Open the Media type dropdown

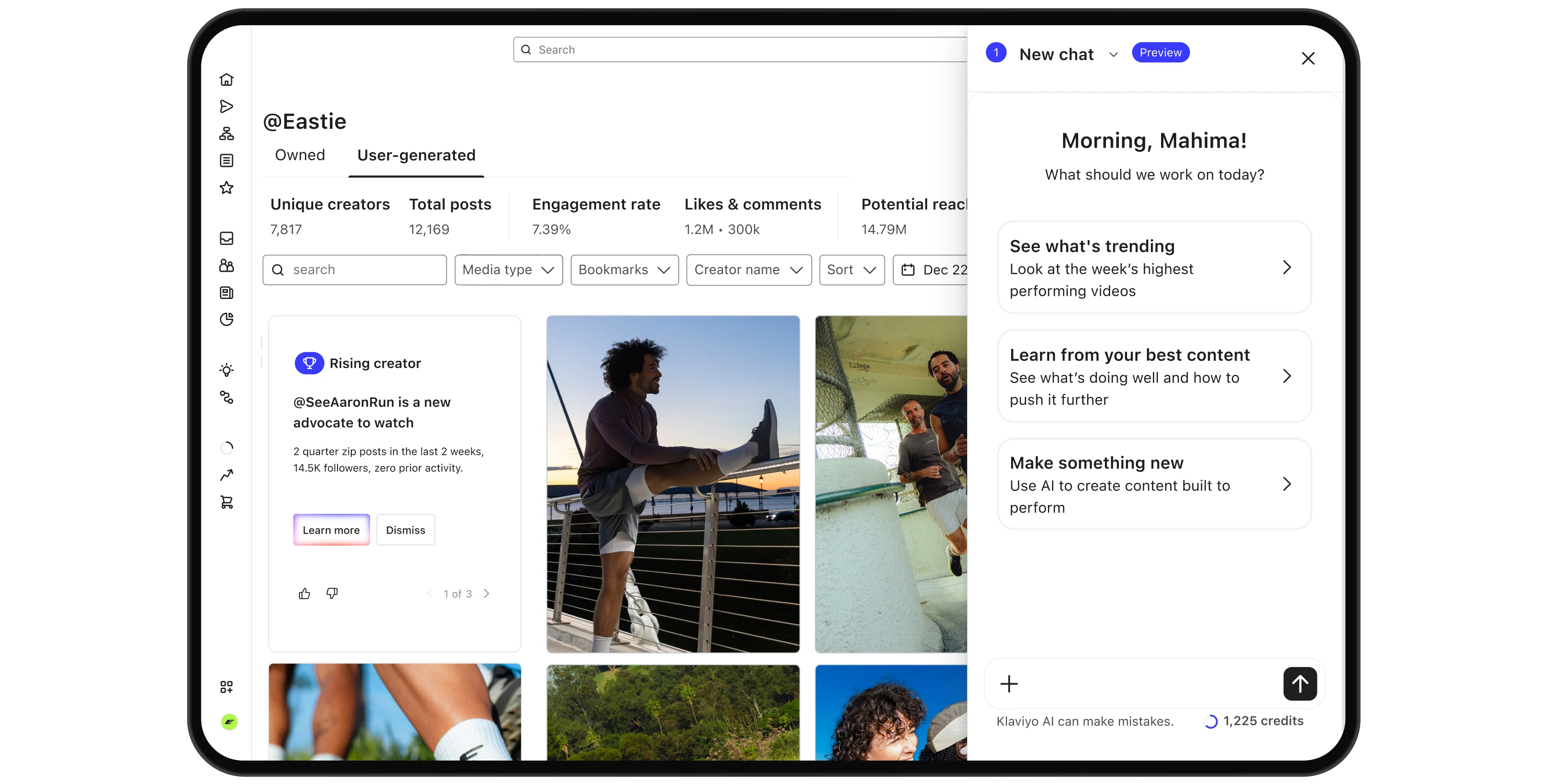tap(508, 269)
